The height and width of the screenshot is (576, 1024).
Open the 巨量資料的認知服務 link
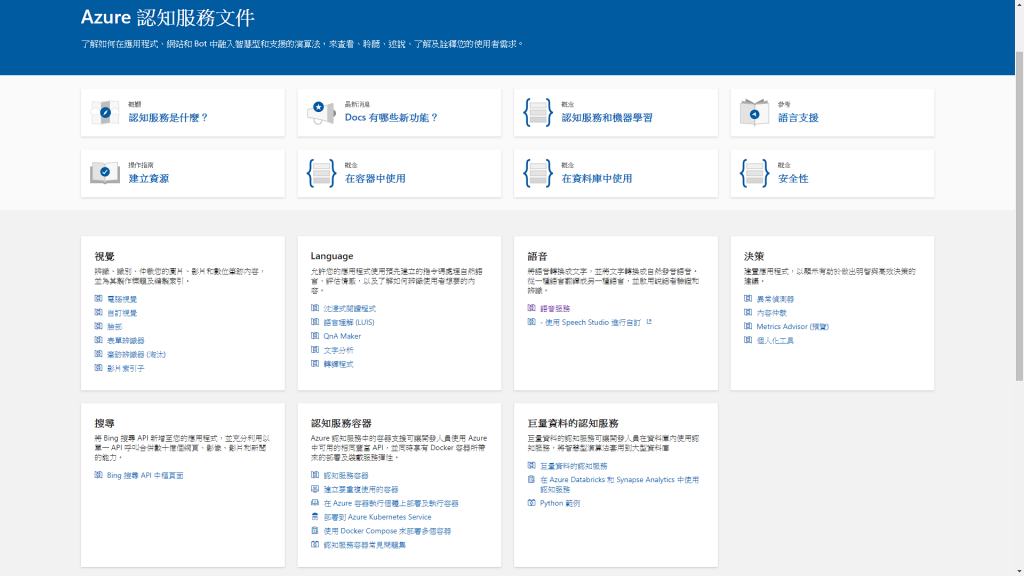(573, 466)
